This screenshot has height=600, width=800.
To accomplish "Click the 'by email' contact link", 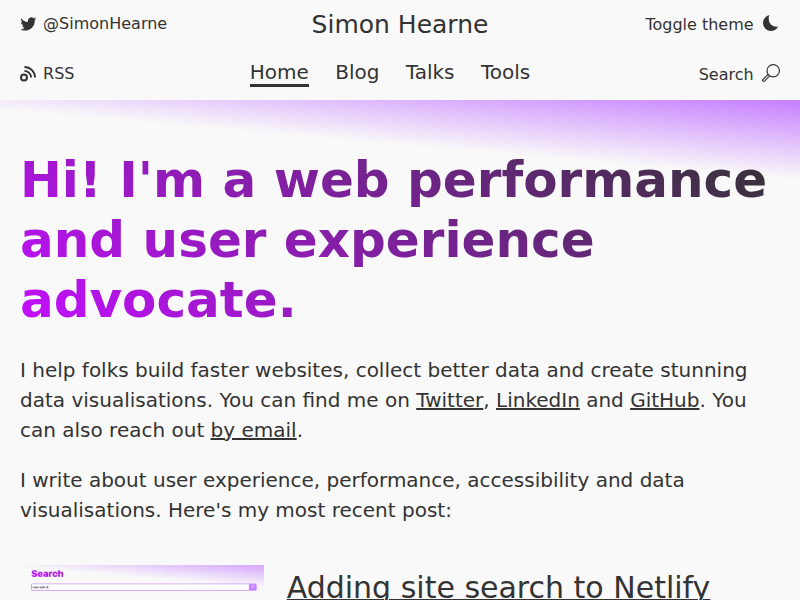I will [254, 431].
